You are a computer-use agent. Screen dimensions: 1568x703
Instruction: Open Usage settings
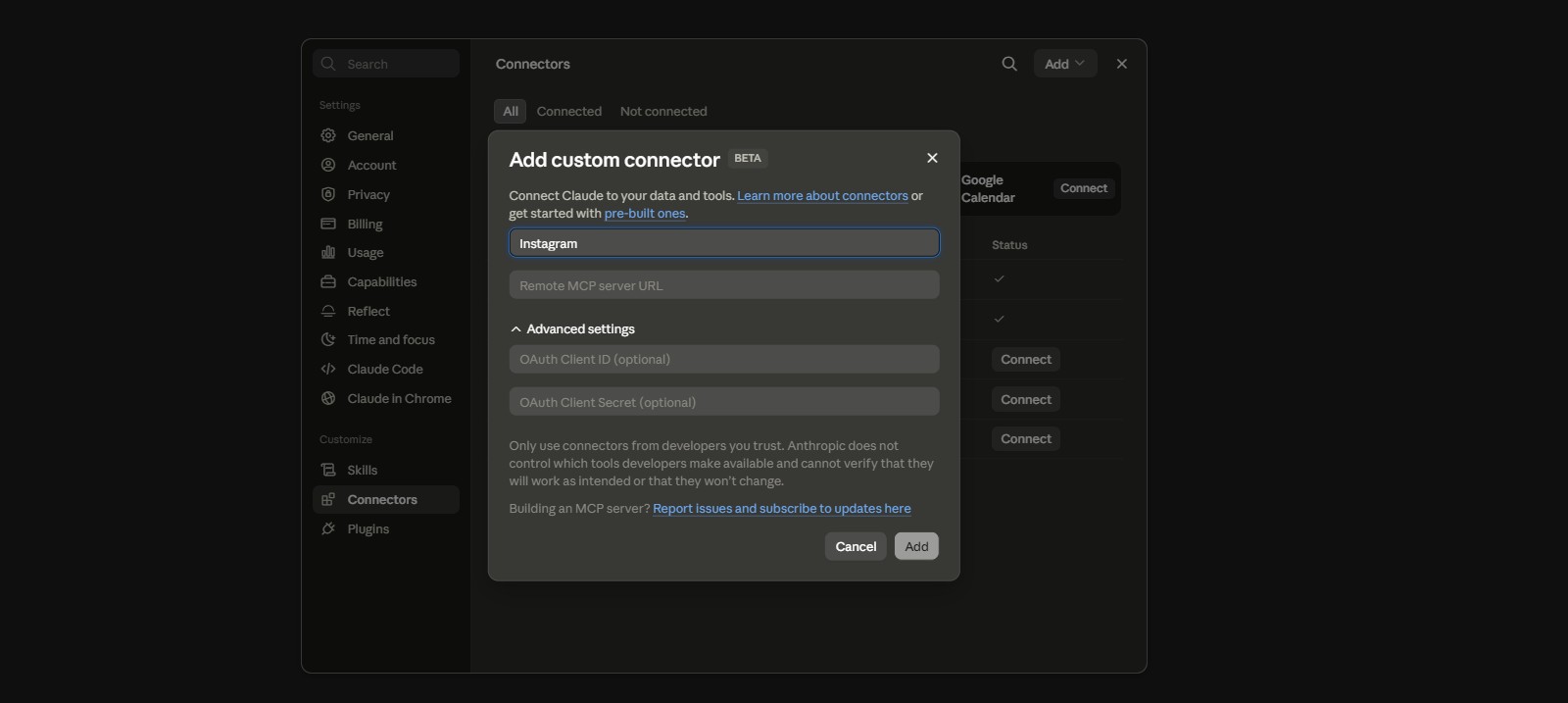tap(386, 252)
